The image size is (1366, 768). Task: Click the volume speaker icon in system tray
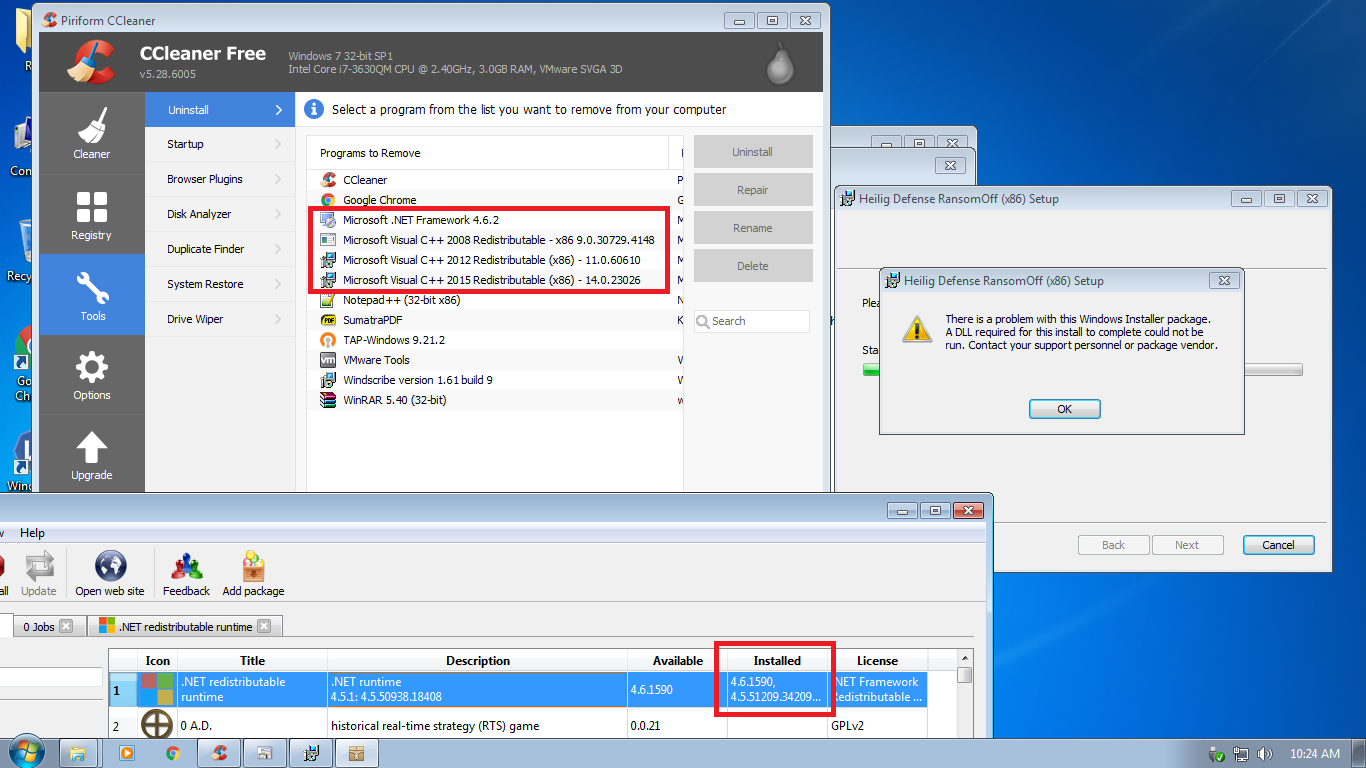(x=1265, y=754)
